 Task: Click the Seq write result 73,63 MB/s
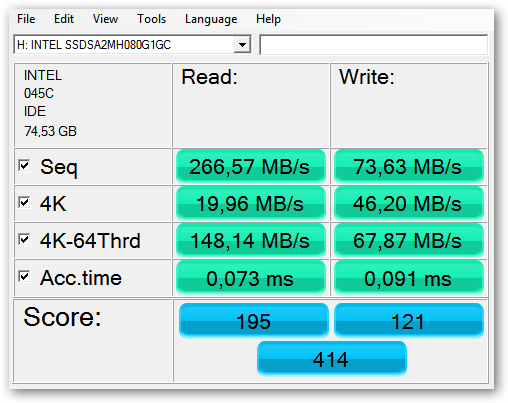coord(409,166)
